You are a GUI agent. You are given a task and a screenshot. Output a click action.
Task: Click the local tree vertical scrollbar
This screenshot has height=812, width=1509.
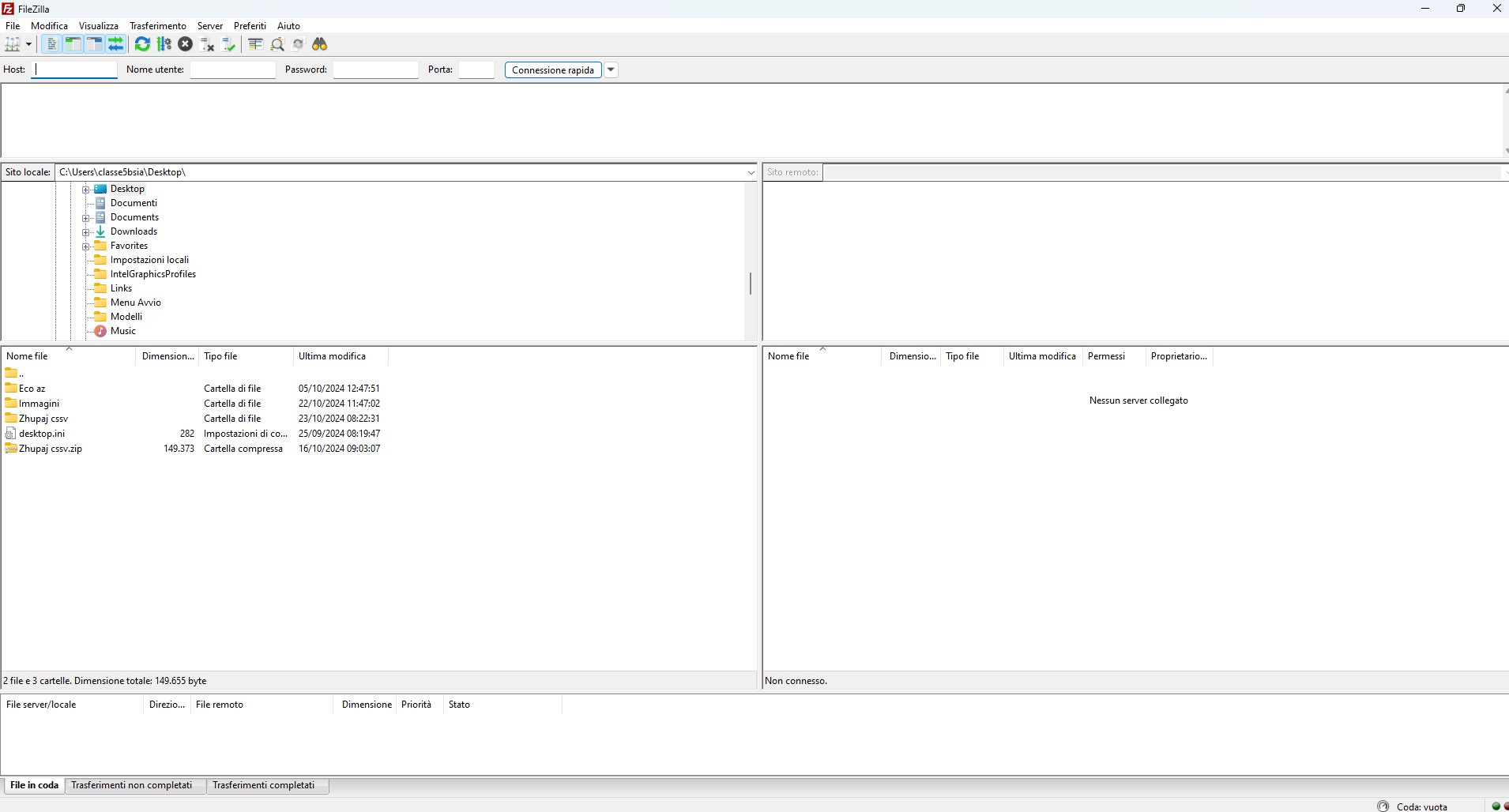[x=751, y=283]
